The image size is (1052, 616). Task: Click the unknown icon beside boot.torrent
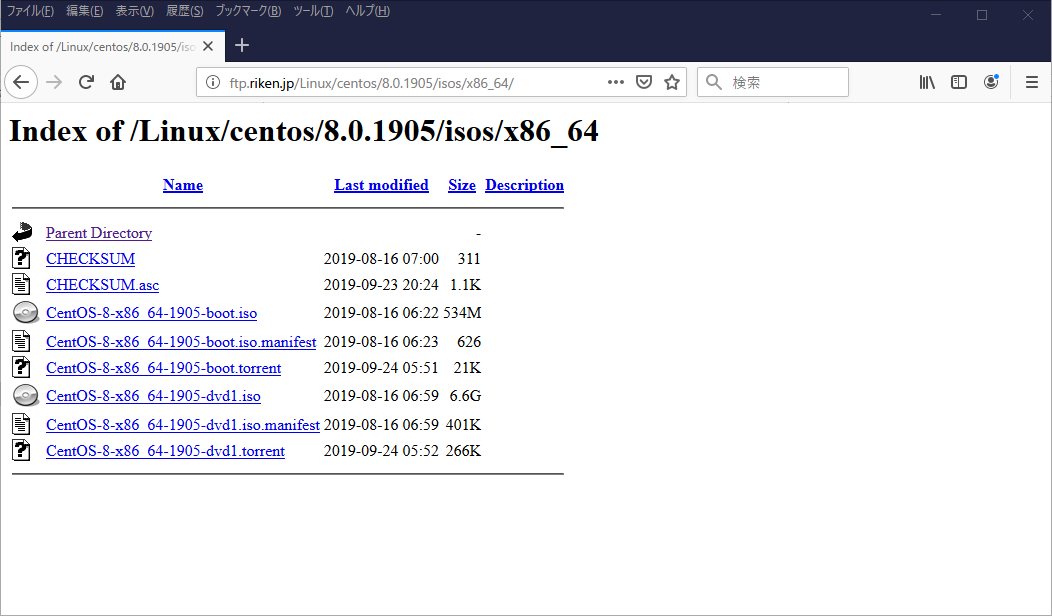tap(21, 368)
